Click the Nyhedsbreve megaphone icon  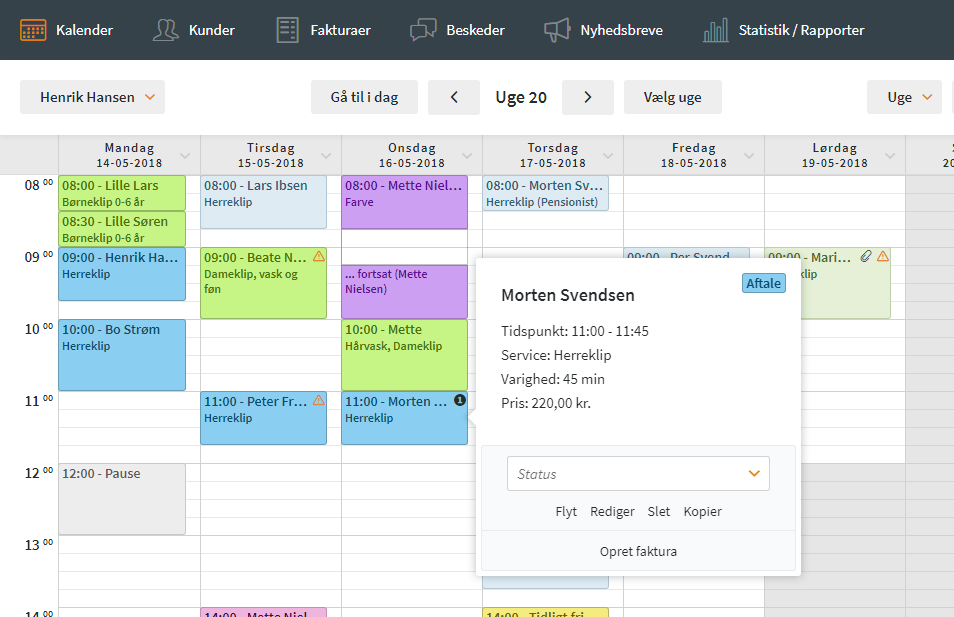tap(557, 30)
